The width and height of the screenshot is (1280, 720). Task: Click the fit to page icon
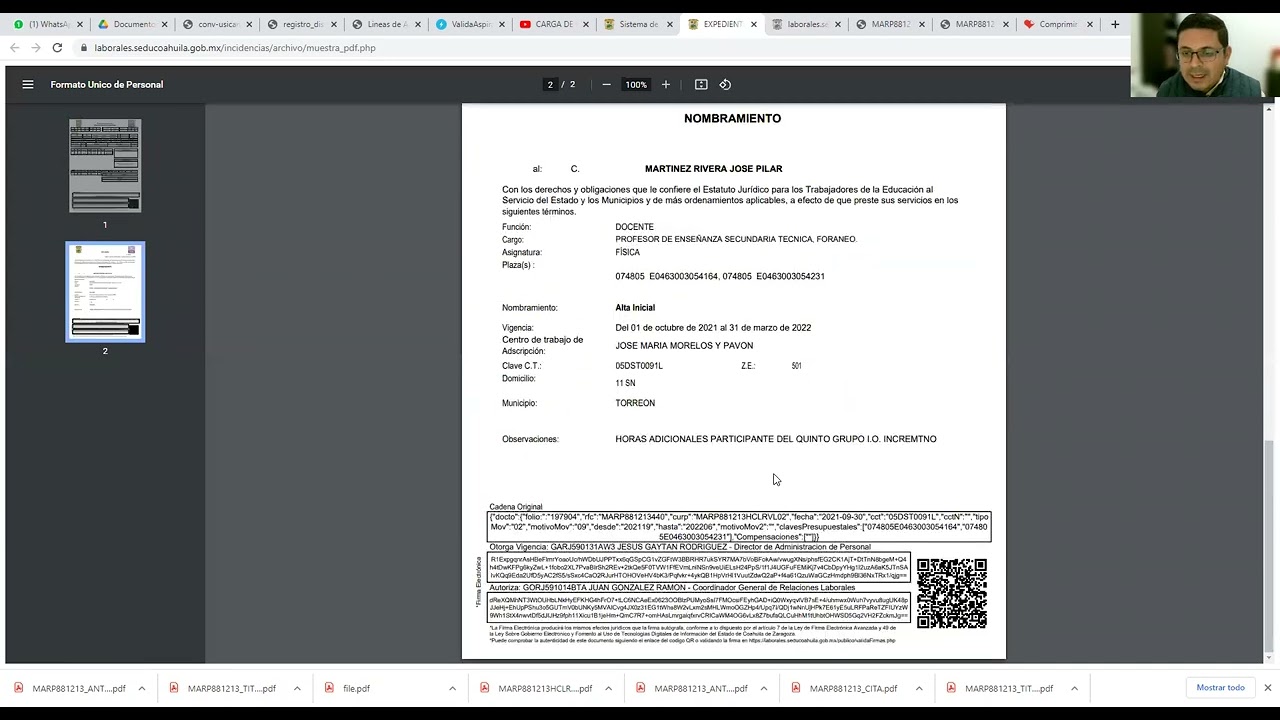[x=701, y=85]
